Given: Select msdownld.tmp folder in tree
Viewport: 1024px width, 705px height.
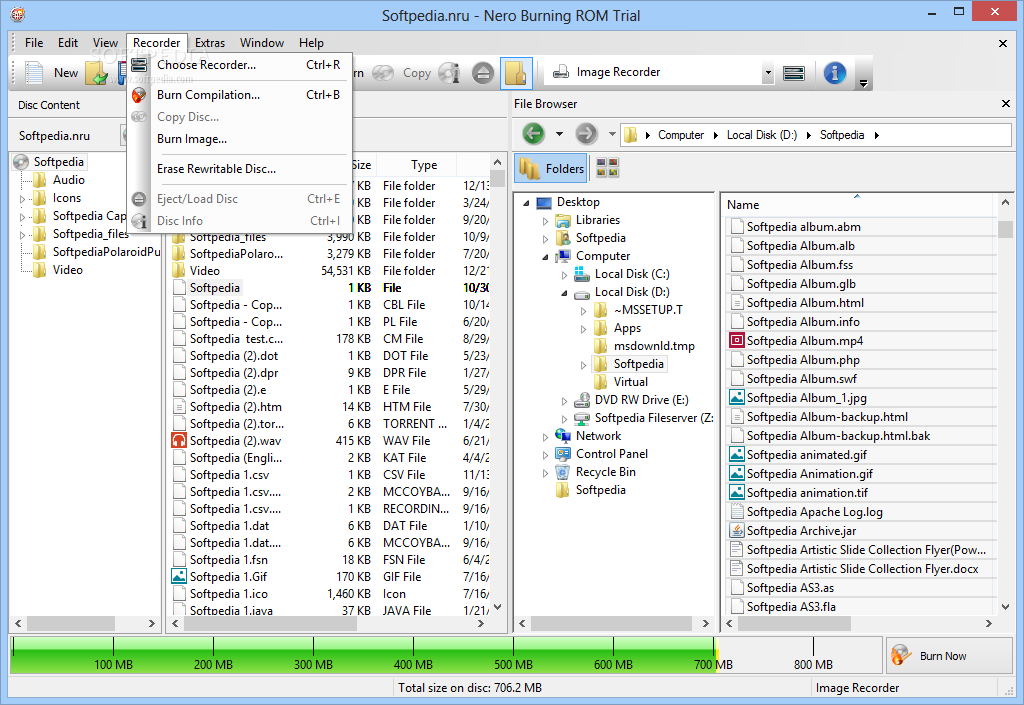Looking at the screenshot, I should point(654,346).
